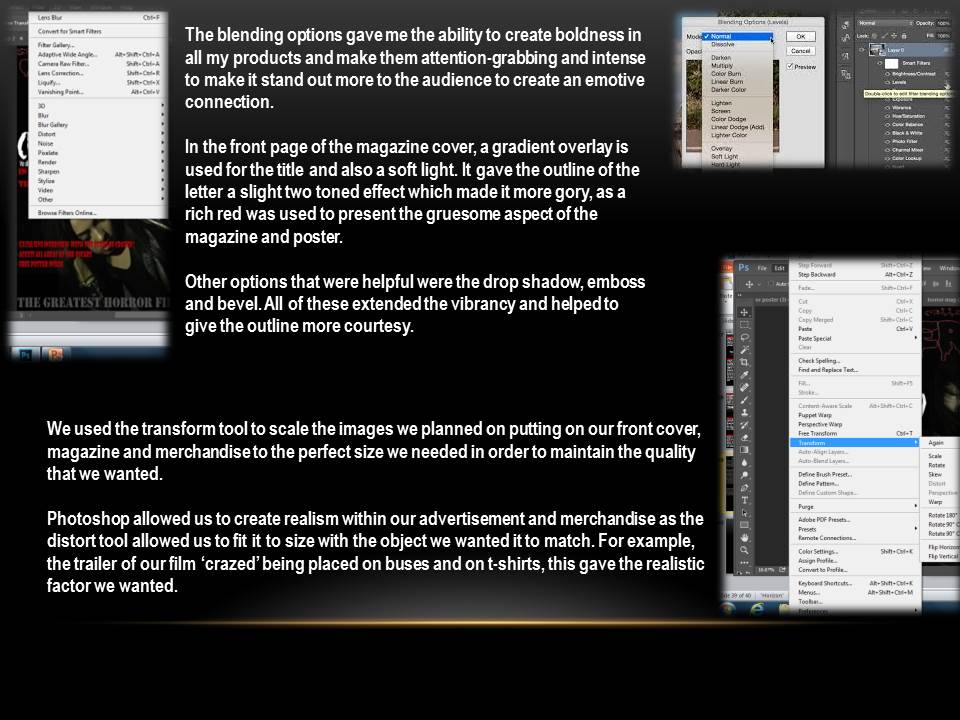Screen dimensions: 960x720
Task: Open blending options icon beside Levels filter
Action: (x=948, y=83)
